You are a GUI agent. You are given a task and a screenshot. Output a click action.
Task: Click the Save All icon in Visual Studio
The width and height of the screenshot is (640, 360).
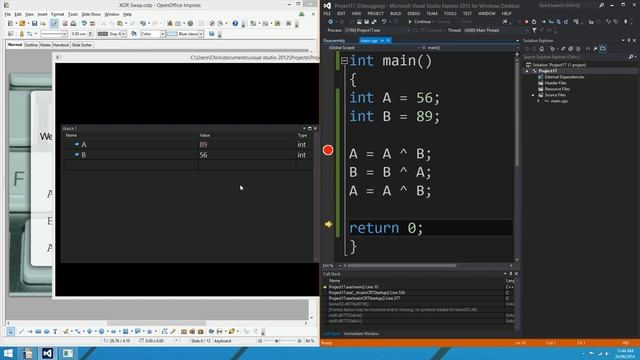click(x=373, y=22)
